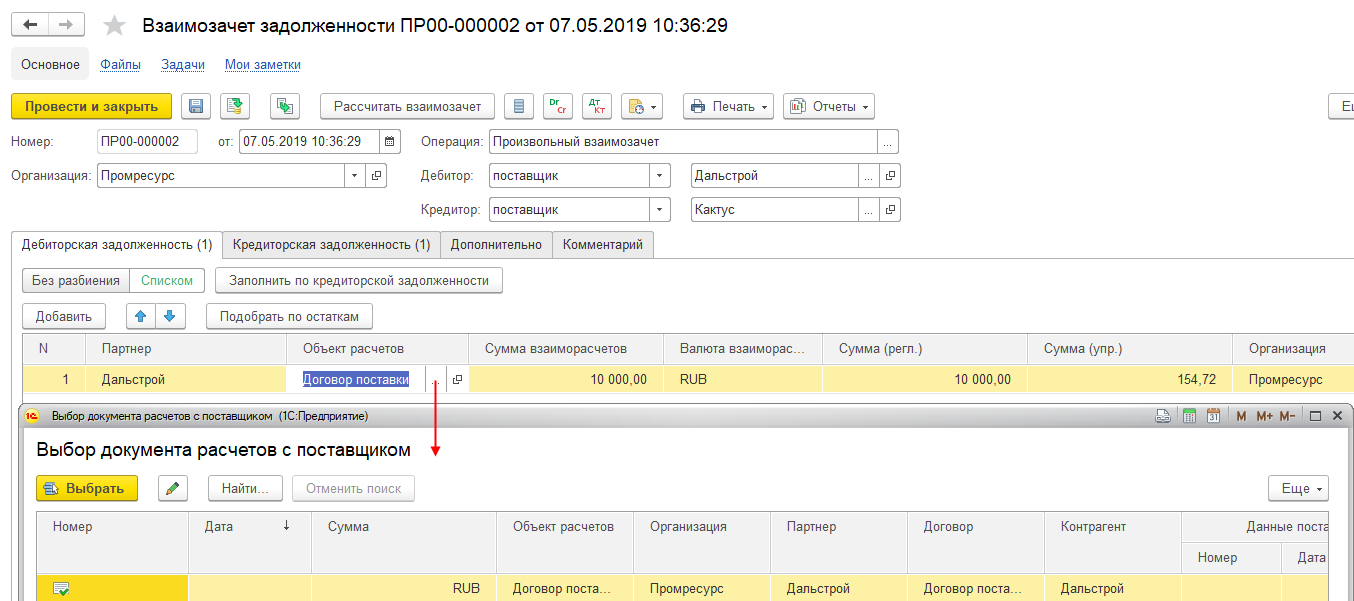Viewport: 1354px width, 601px height.
Task: Open the Кредиторская задолженность (1) tab
Action: coord(331,244)
